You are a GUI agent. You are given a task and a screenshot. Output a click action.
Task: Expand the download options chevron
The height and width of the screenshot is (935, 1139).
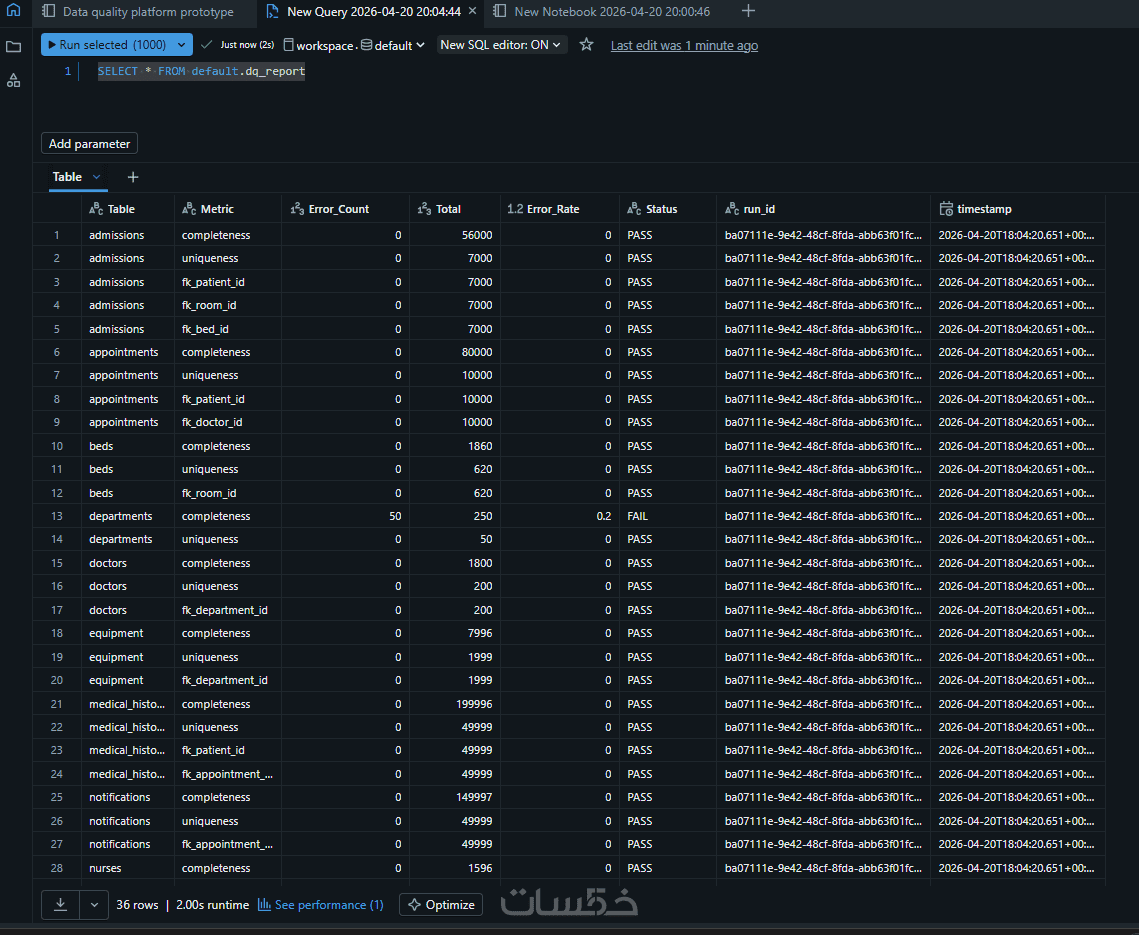[x=94, y=904]
